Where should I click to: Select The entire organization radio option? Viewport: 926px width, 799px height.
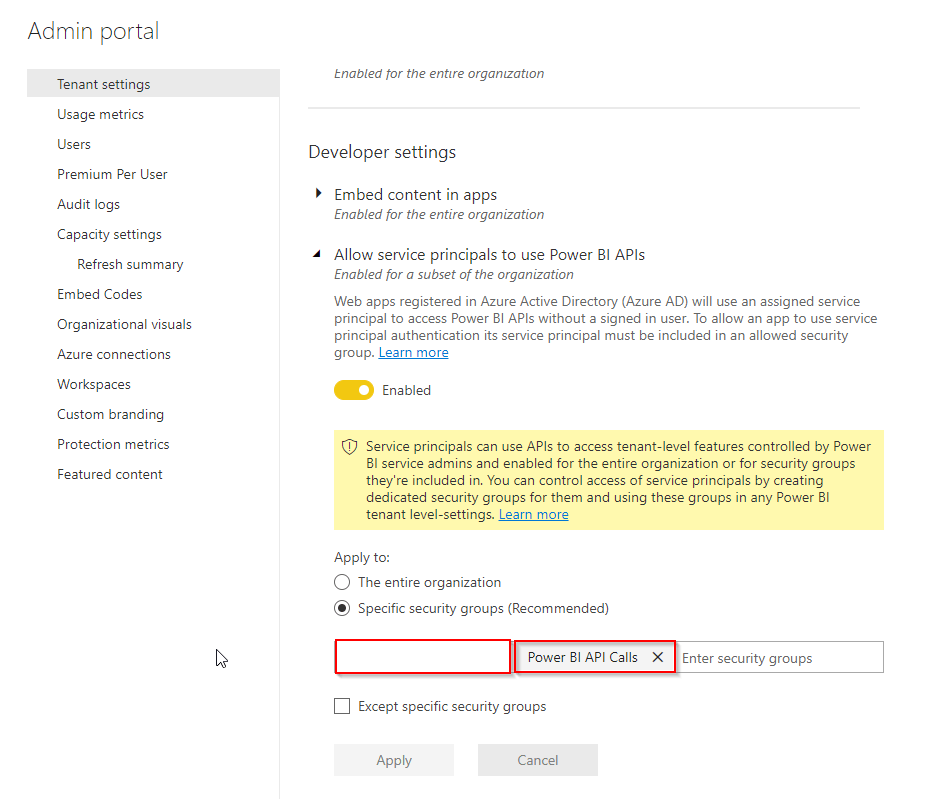(342, 582)
